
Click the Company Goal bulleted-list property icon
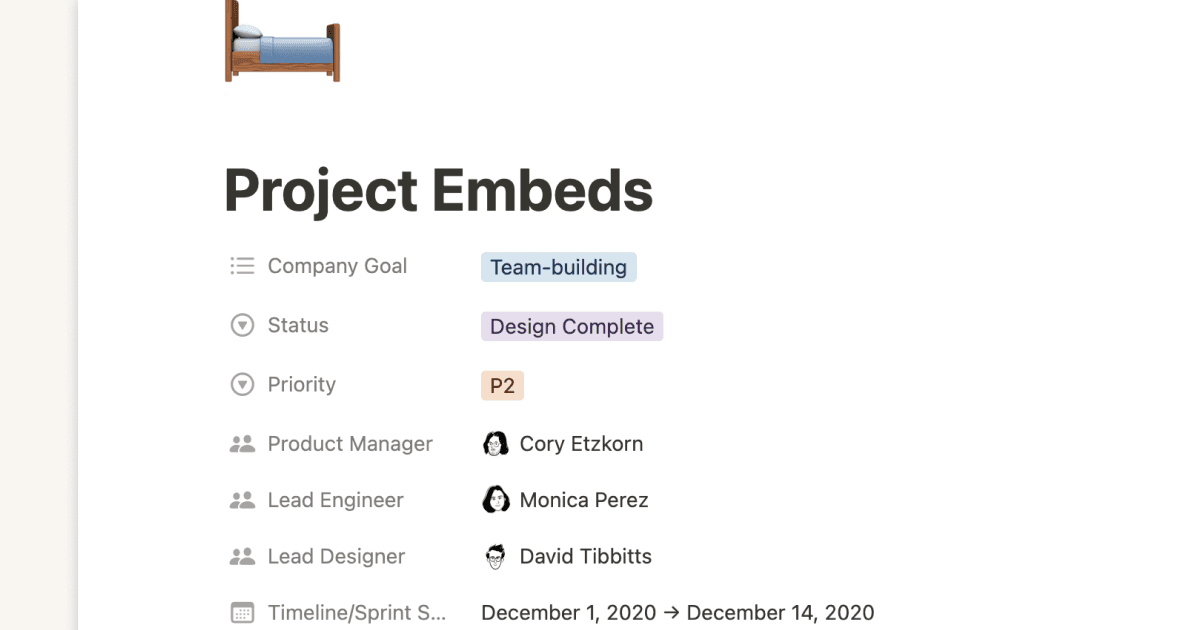[242, 265]
